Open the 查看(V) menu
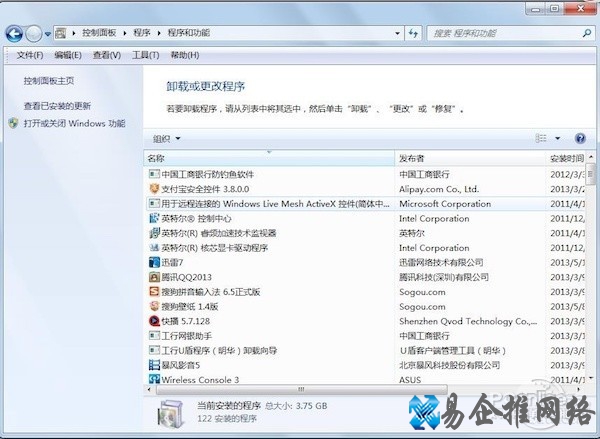This screenshot has height=439, width=600. 107,55
